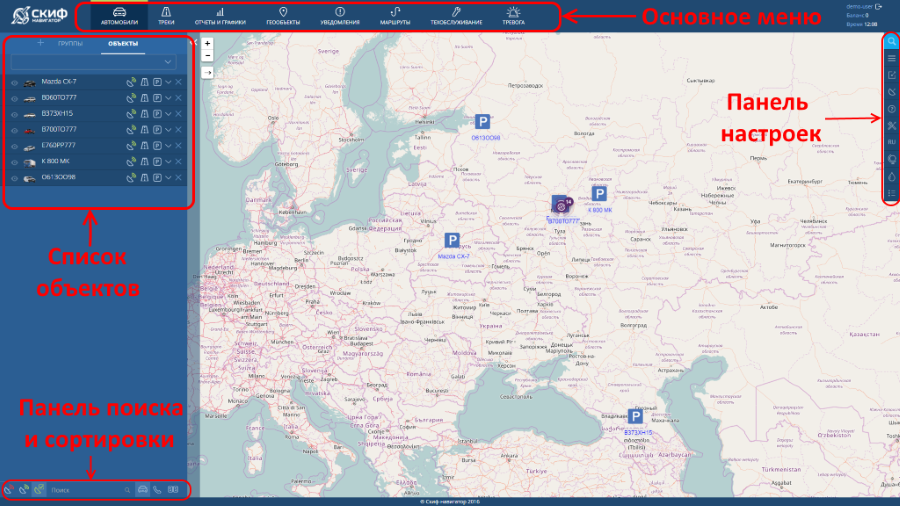Image resolution: width=900 pixels, height=506 pixels.
Task: Toggle the highlighted satellite checkmark filter
Action: click(39, 490)
